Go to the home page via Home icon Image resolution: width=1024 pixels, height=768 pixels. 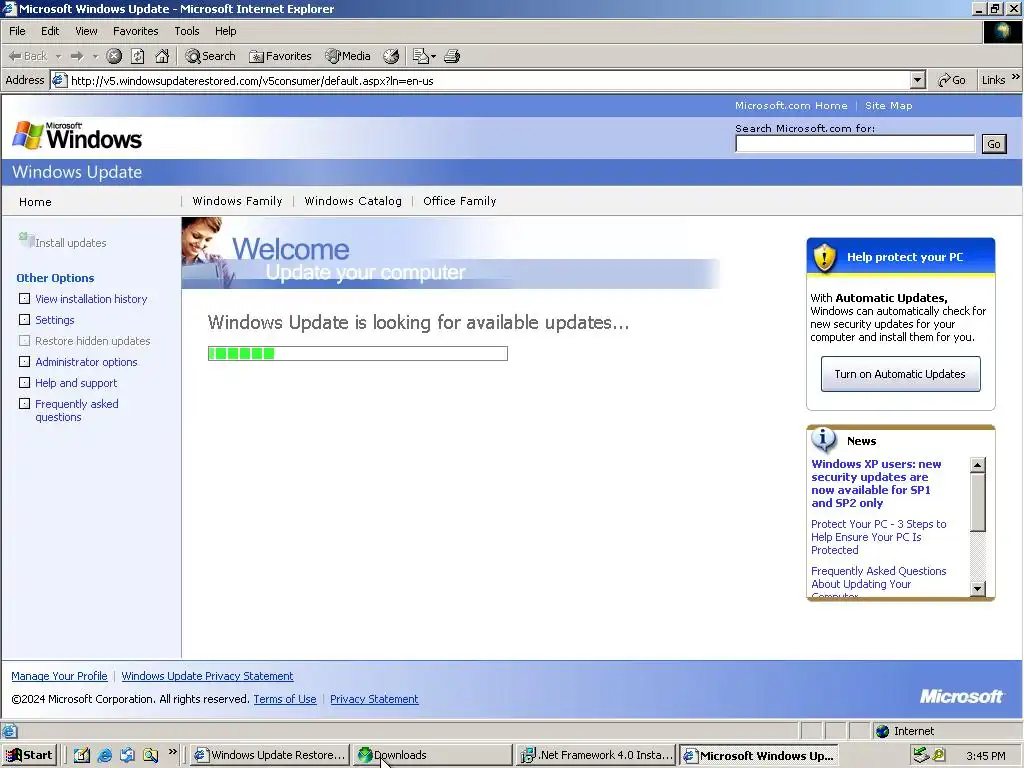pos(162,56)
